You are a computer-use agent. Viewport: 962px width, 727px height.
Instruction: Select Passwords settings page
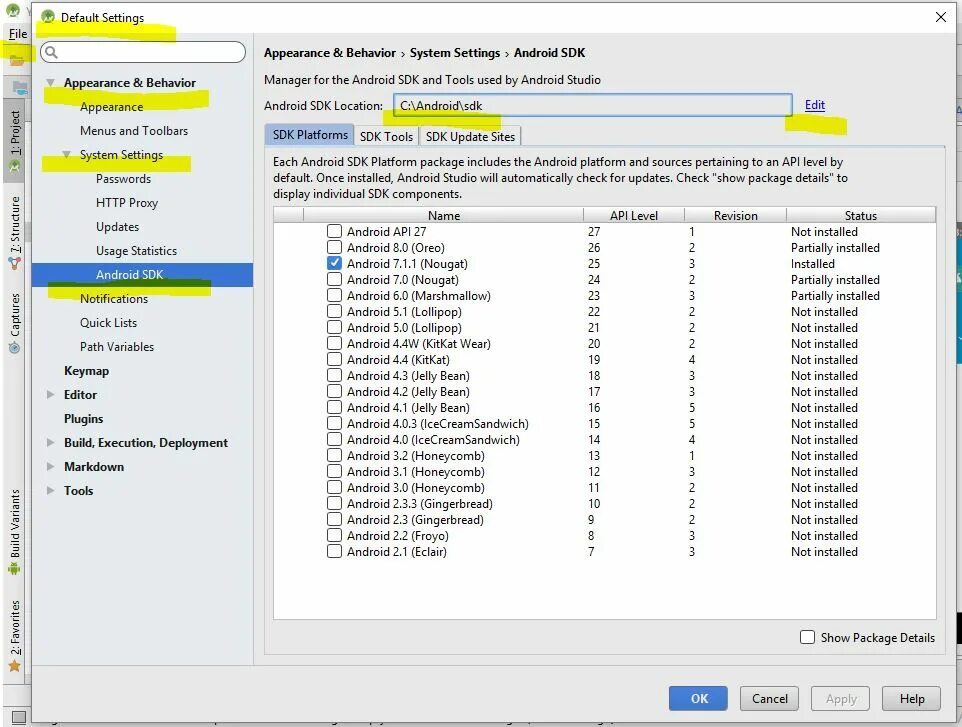coord(123,179)
